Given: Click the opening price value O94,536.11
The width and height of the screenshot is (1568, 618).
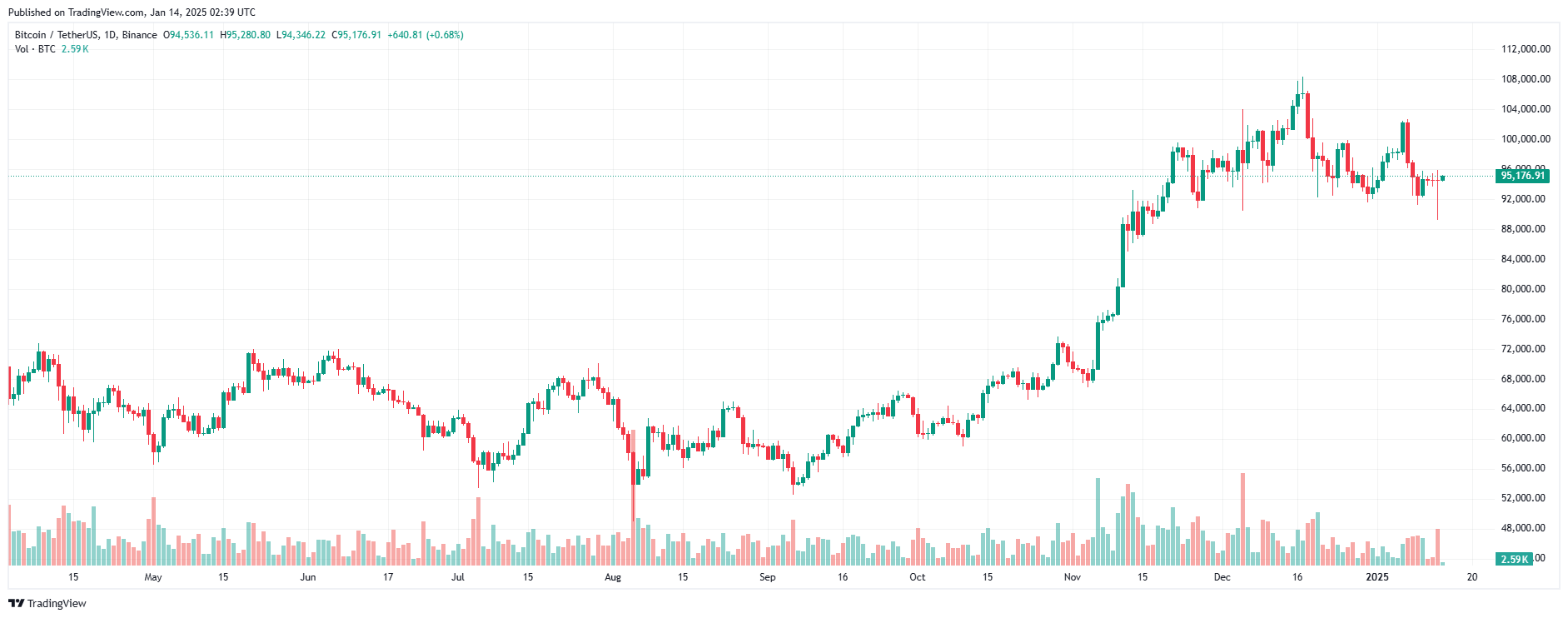Looking at the screenshot, I should pos(188,35).
